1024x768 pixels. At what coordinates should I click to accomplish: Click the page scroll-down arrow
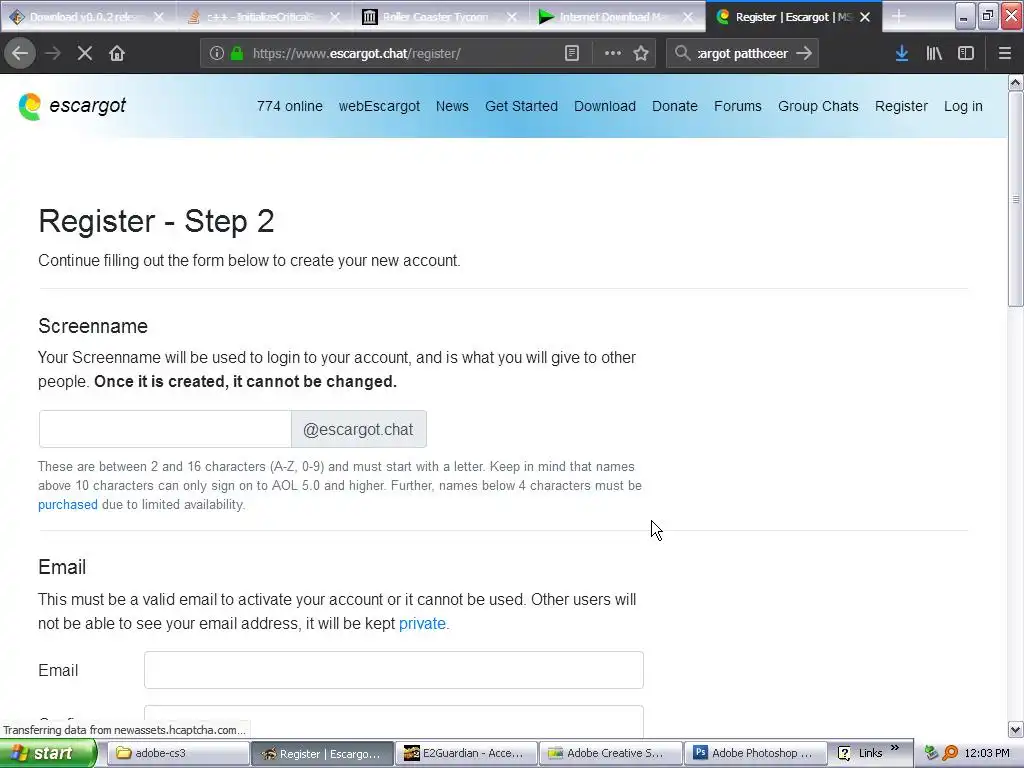1015,729
